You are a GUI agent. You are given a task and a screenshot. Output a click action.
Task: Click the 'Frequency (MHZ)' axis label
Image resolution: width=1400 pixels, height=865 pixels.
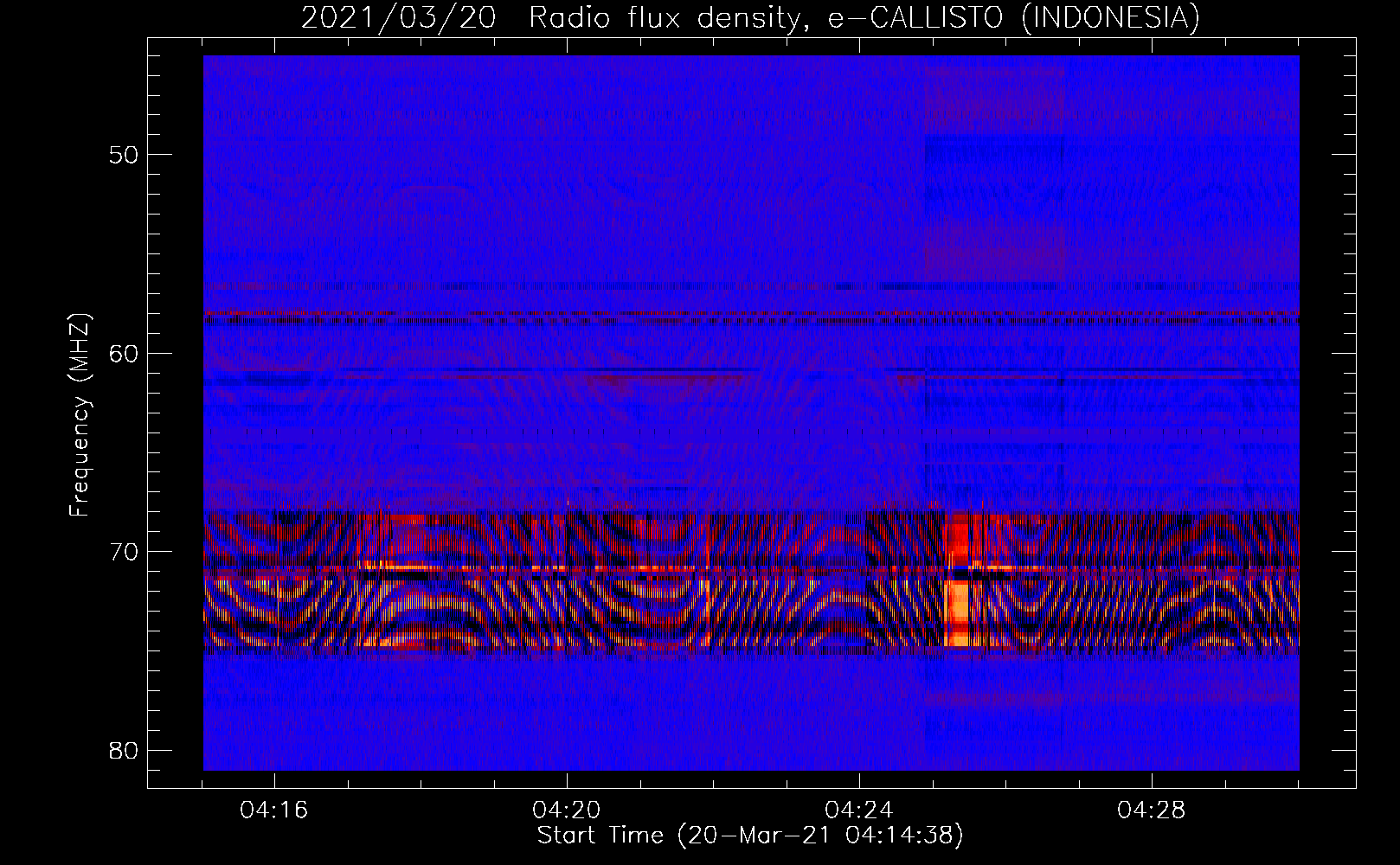tap(80, 415)
